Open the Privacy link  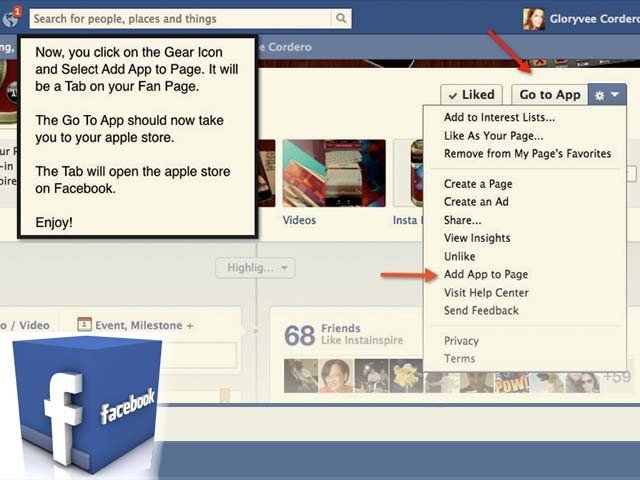pyautogui.click(x=461, y=341)
